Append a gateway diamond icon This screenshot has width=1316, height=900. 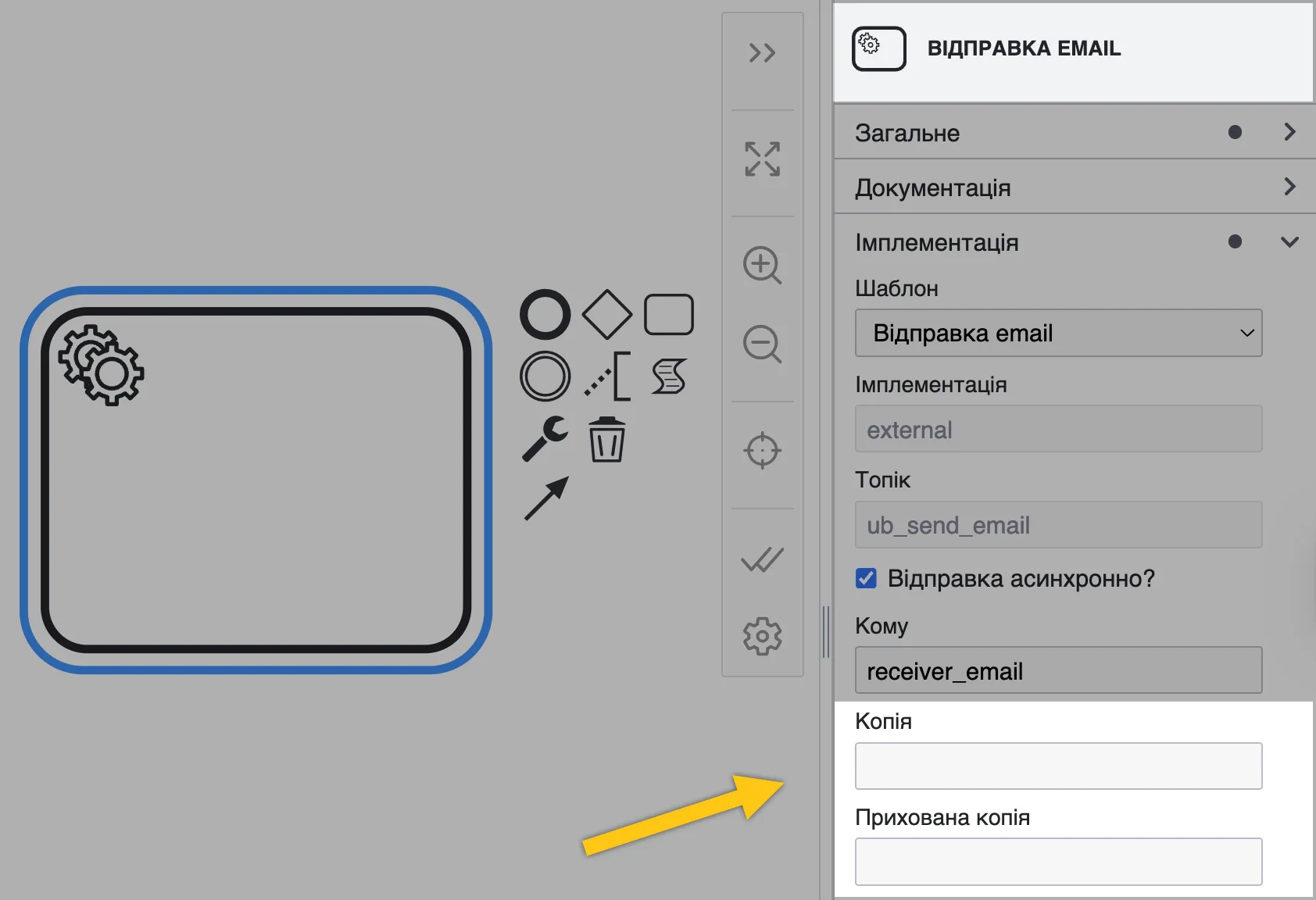point(607,315)
